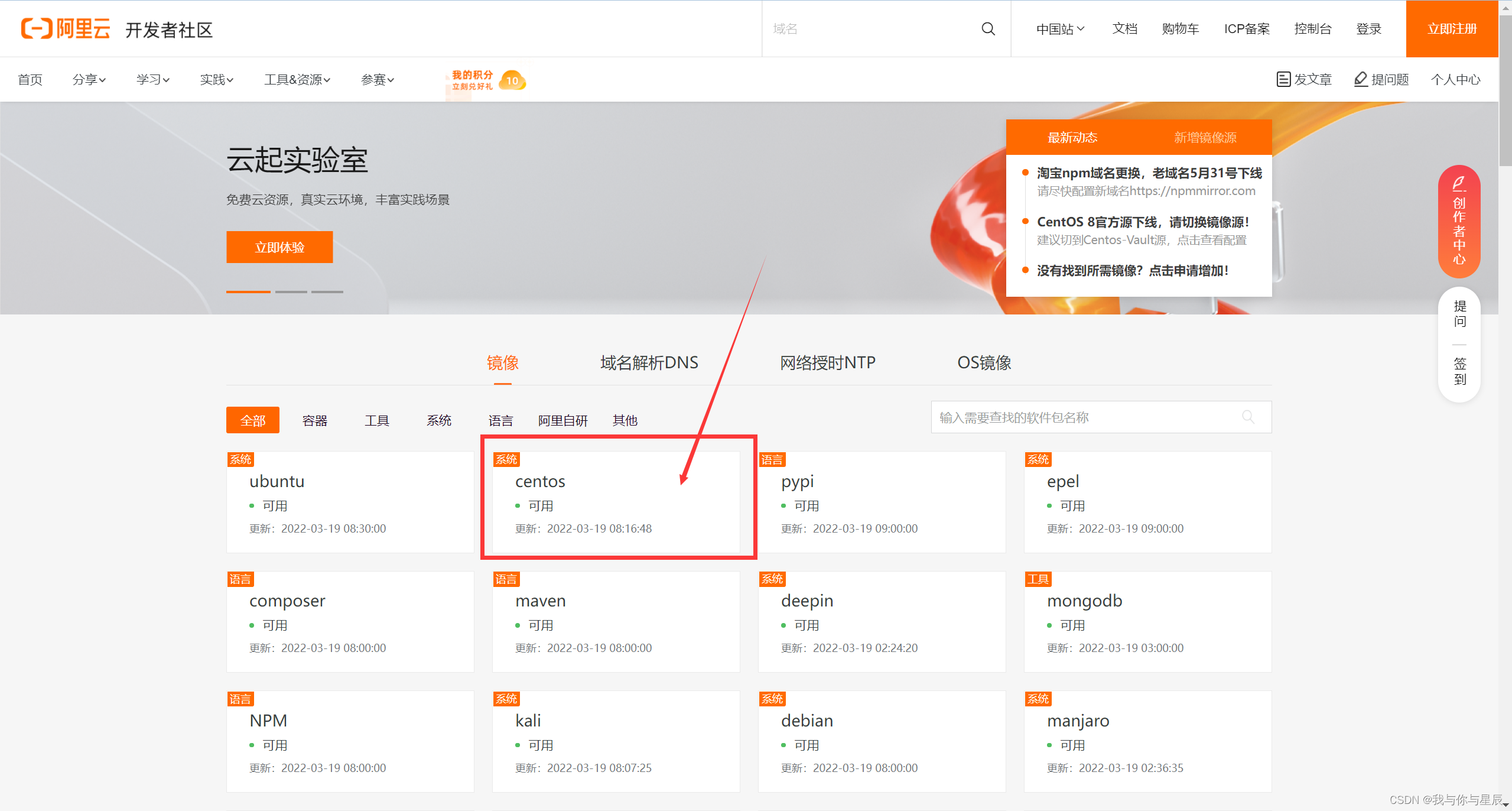The image size is (1512, 811).
Task: Click the write article icon
Action: 1283,79
